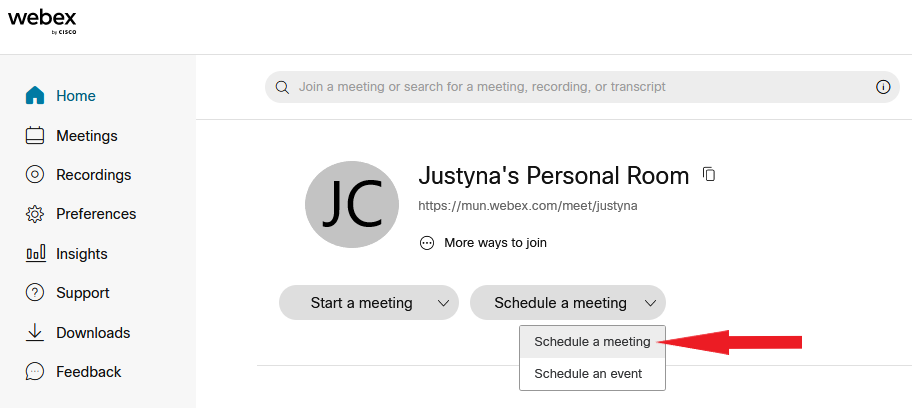The image size is (912, 408).
Task: Click the Downloads arrow icon
Action: tap(35, 332)
